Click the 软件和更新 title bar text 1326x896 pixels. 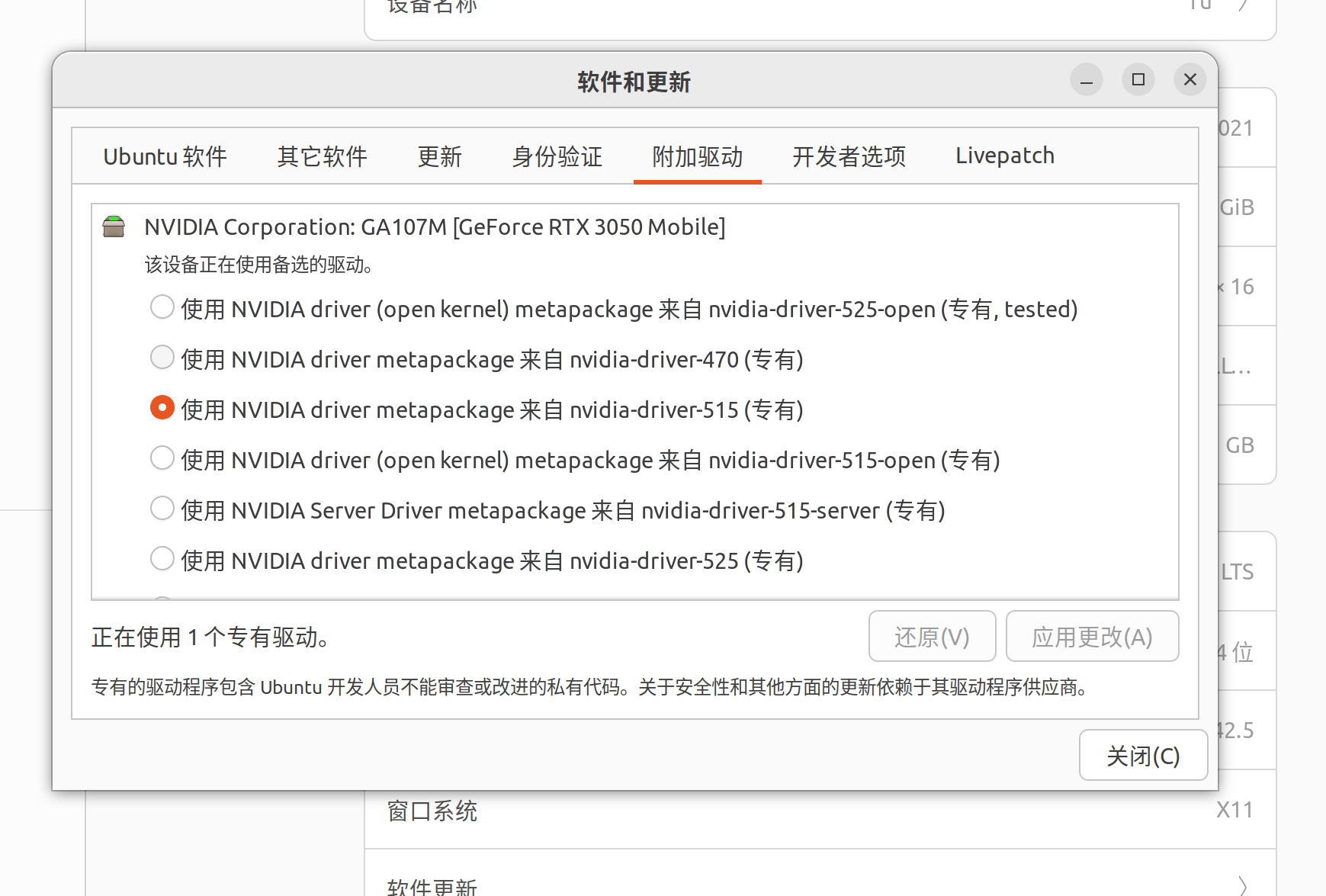coord(634,82)
